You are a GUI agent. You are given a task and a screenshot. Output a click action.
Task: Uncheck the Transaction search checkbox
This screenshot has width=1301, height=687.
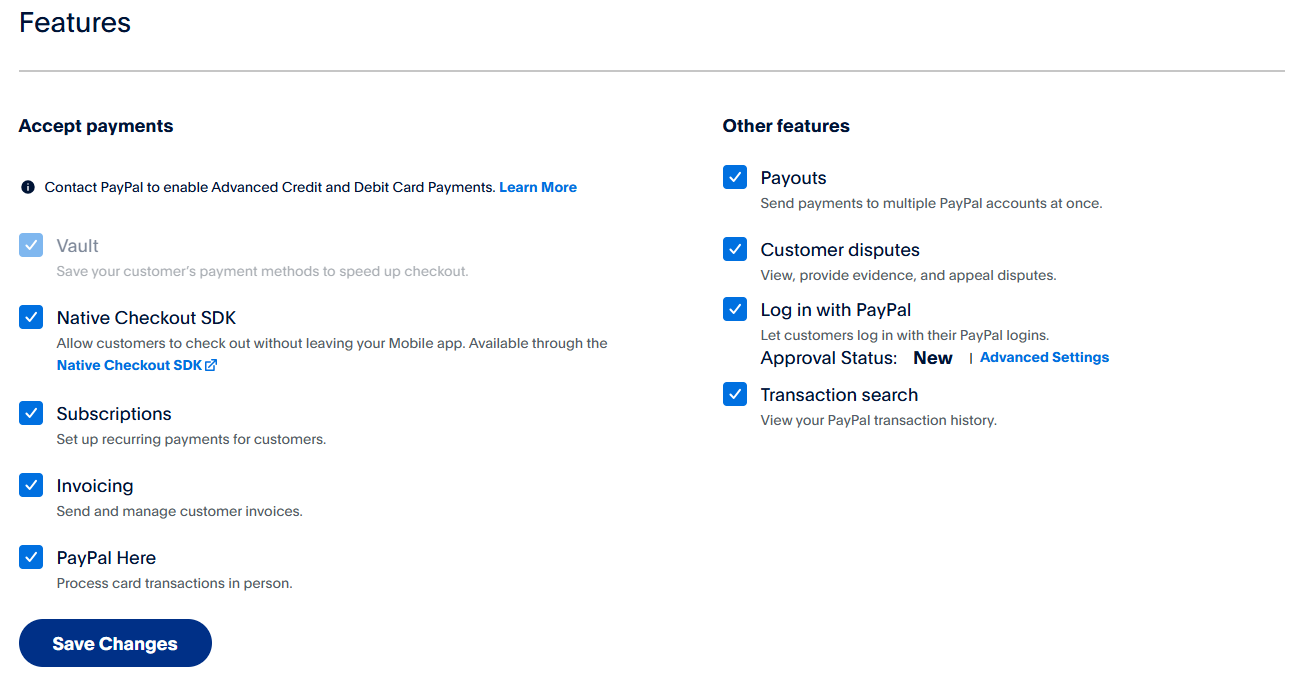(x=735, y=394)
